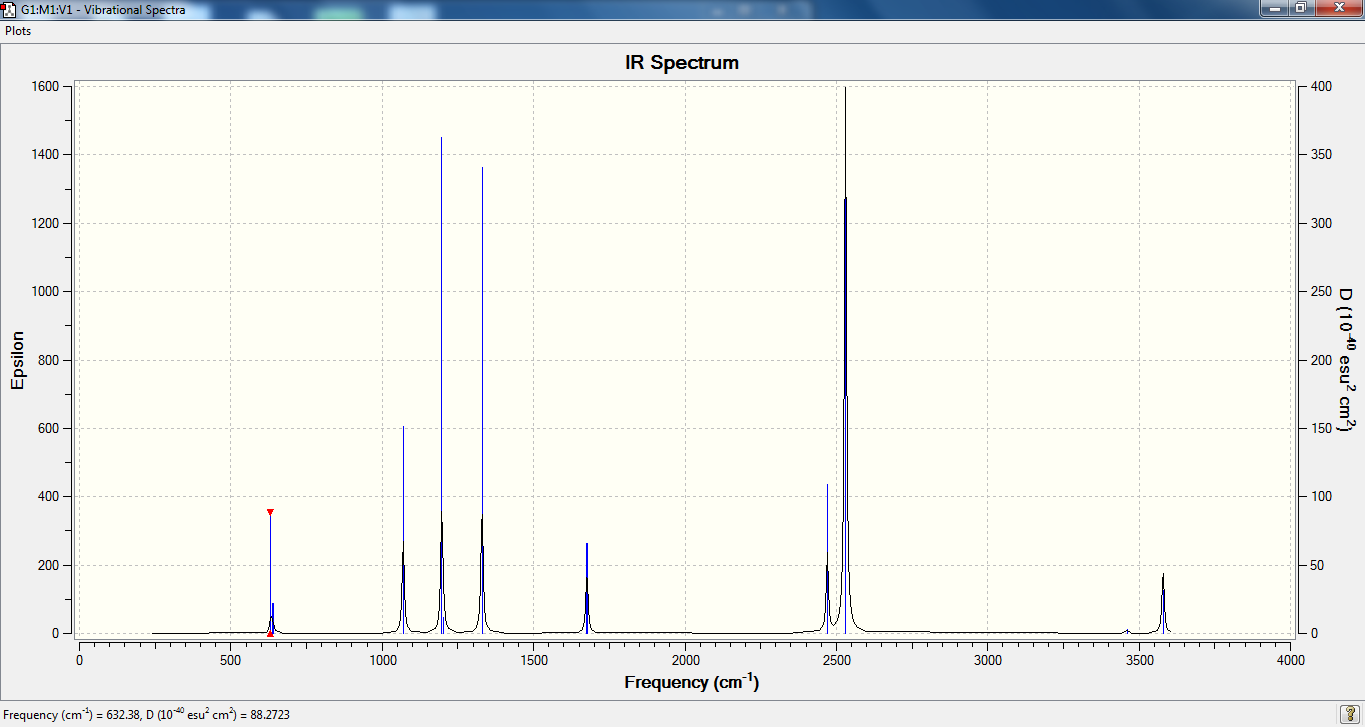Select the peak near 3580 cm-1
The height and width of the screenshot is (727, 1365).
click(x=1163, y=603)
